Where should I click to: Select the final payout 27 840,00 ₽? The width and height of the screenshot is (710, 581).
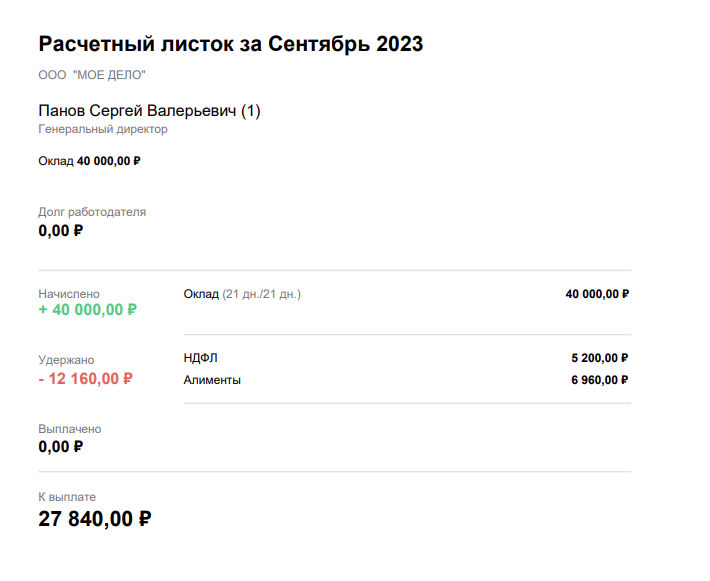tap(94, 518)
